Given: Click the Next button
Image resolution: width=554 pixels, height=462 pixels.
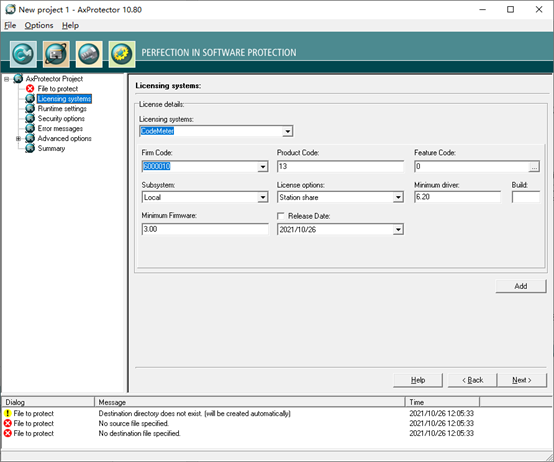Looking at the screenshot, I should click(x=521, y=380).
